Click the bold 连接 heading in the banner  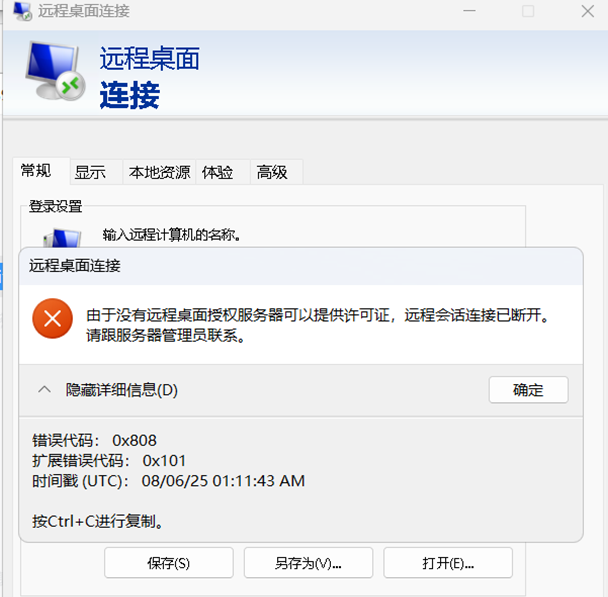(x=130, y=95)
